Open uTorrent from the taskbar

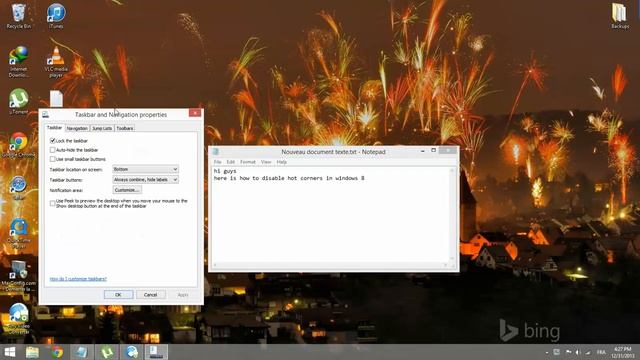[107, 352]
